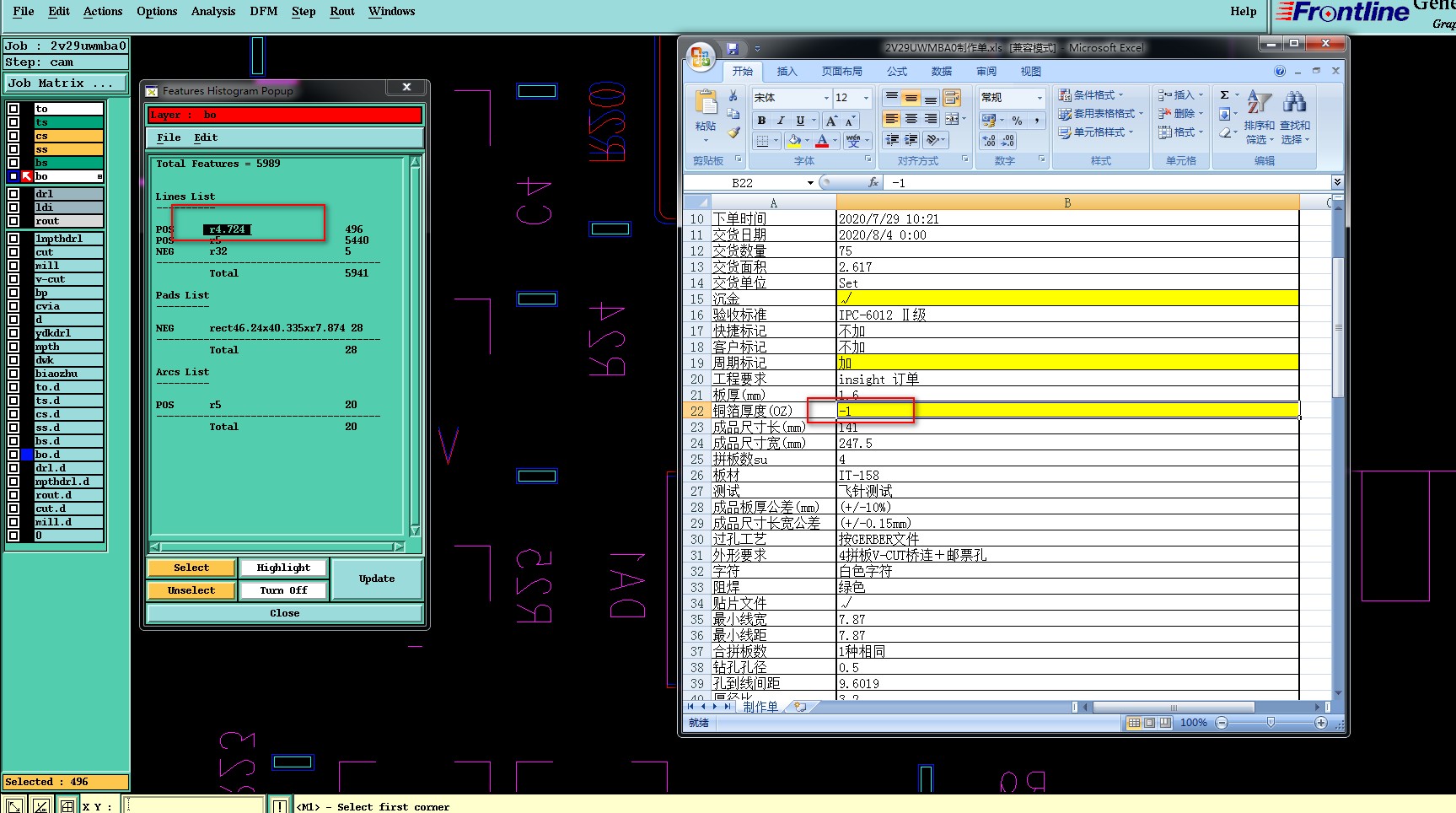Screen dimensions: 1456x813
Task: Click the Highlight button
Action: click(283, 568)
